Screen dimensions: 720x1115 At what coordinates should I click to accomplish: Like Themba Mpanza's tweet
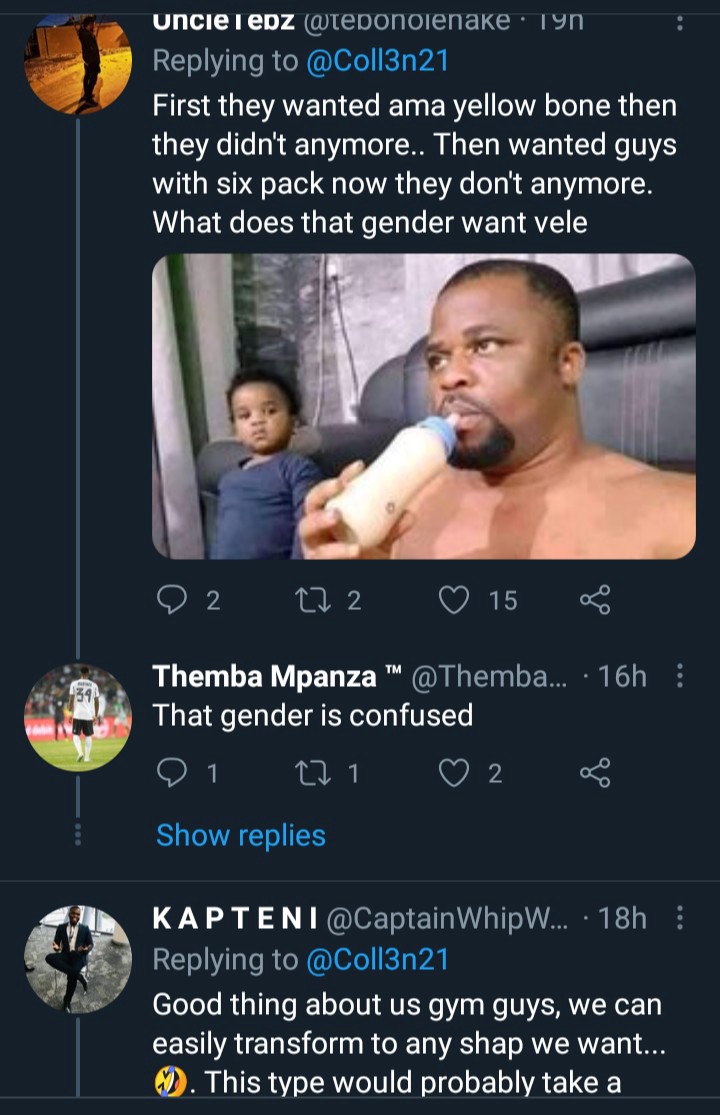coord(453,772)
